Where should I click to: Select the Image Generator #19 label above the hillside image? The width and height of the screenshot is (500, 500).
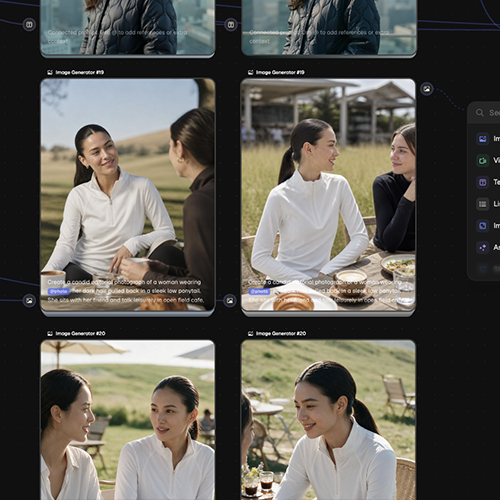[x=76, y=72]
